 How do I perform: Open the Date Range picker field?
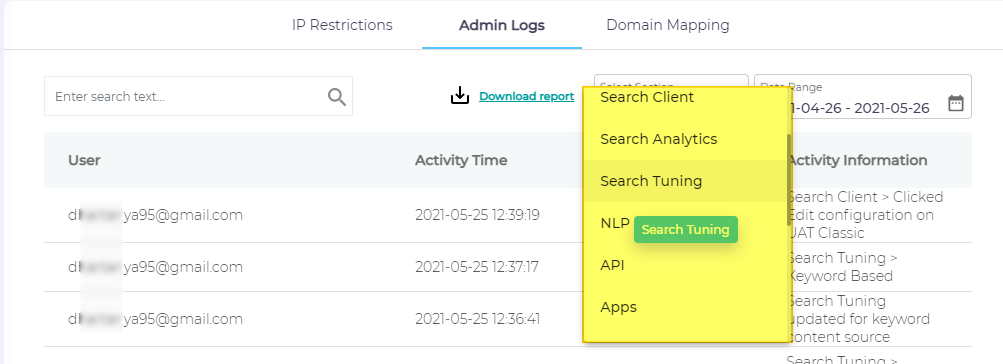pos(863,97)
